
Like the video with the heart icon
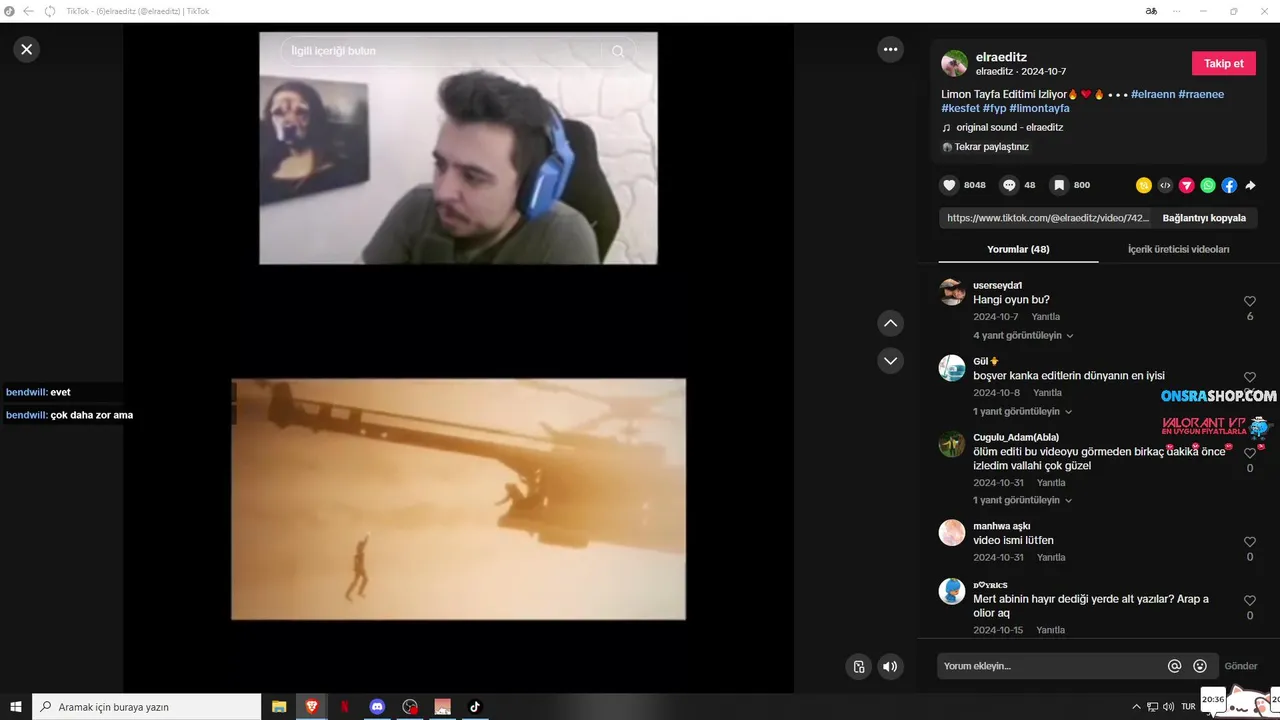[x=949, y=185]
